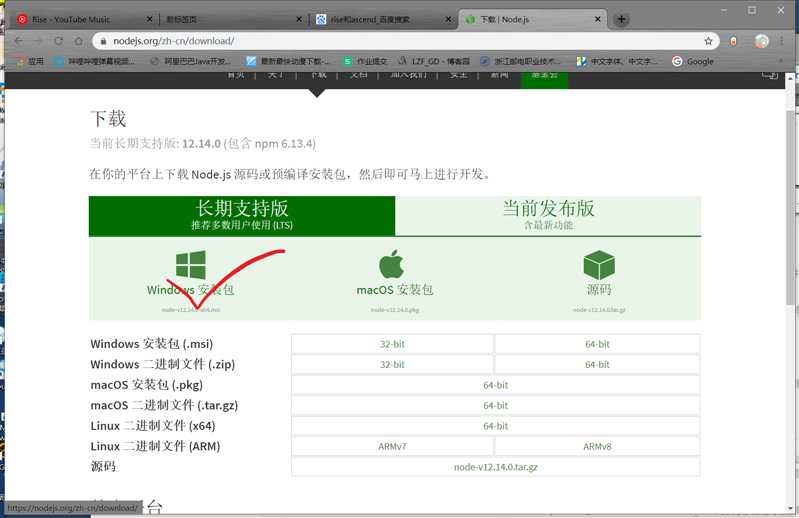Open the 浙江邮电职业技术 bookmark
Screen dimensions: 799x518
click(x=520, y=61)
